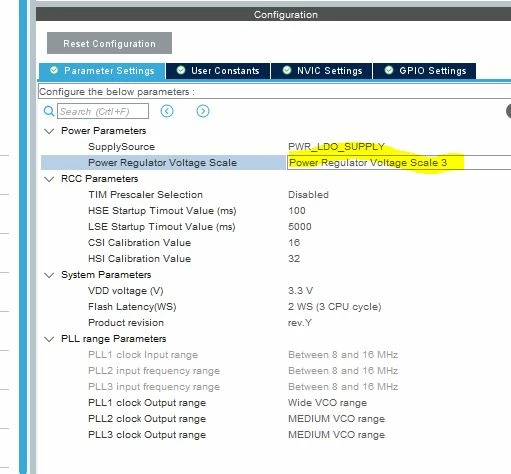Select the PWR_LDO_SUPPLY value

tap(336, 147)
